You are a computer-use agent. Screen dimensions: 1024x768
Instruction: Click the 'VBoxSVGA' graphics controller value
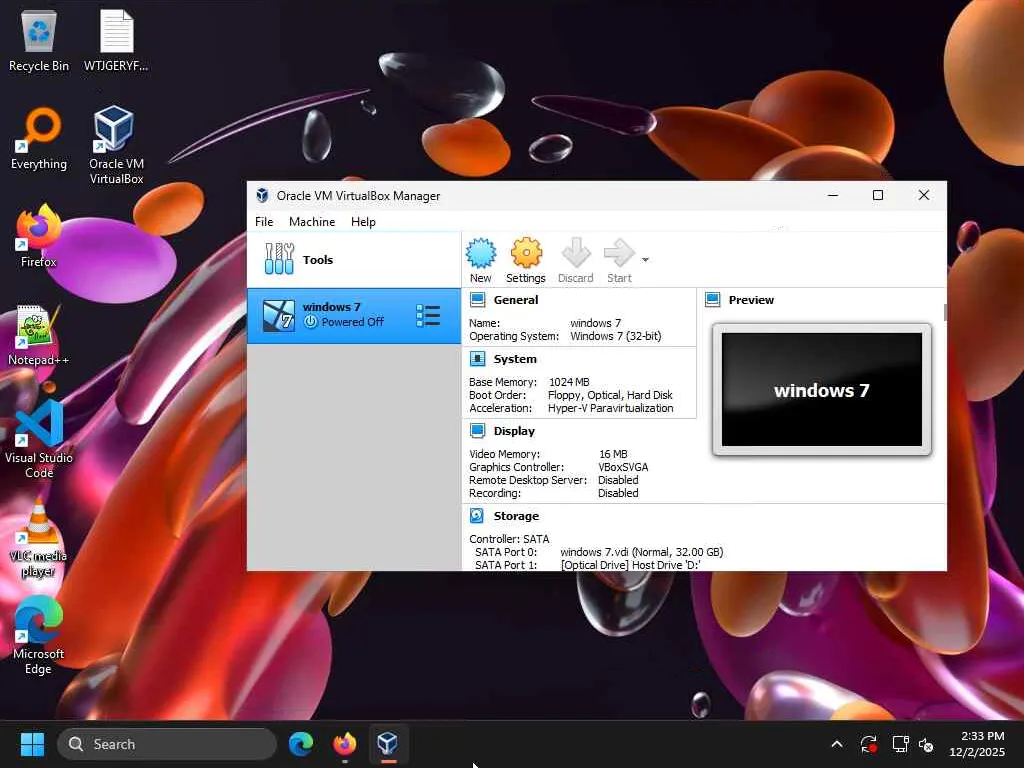click(x=623, y=467)
